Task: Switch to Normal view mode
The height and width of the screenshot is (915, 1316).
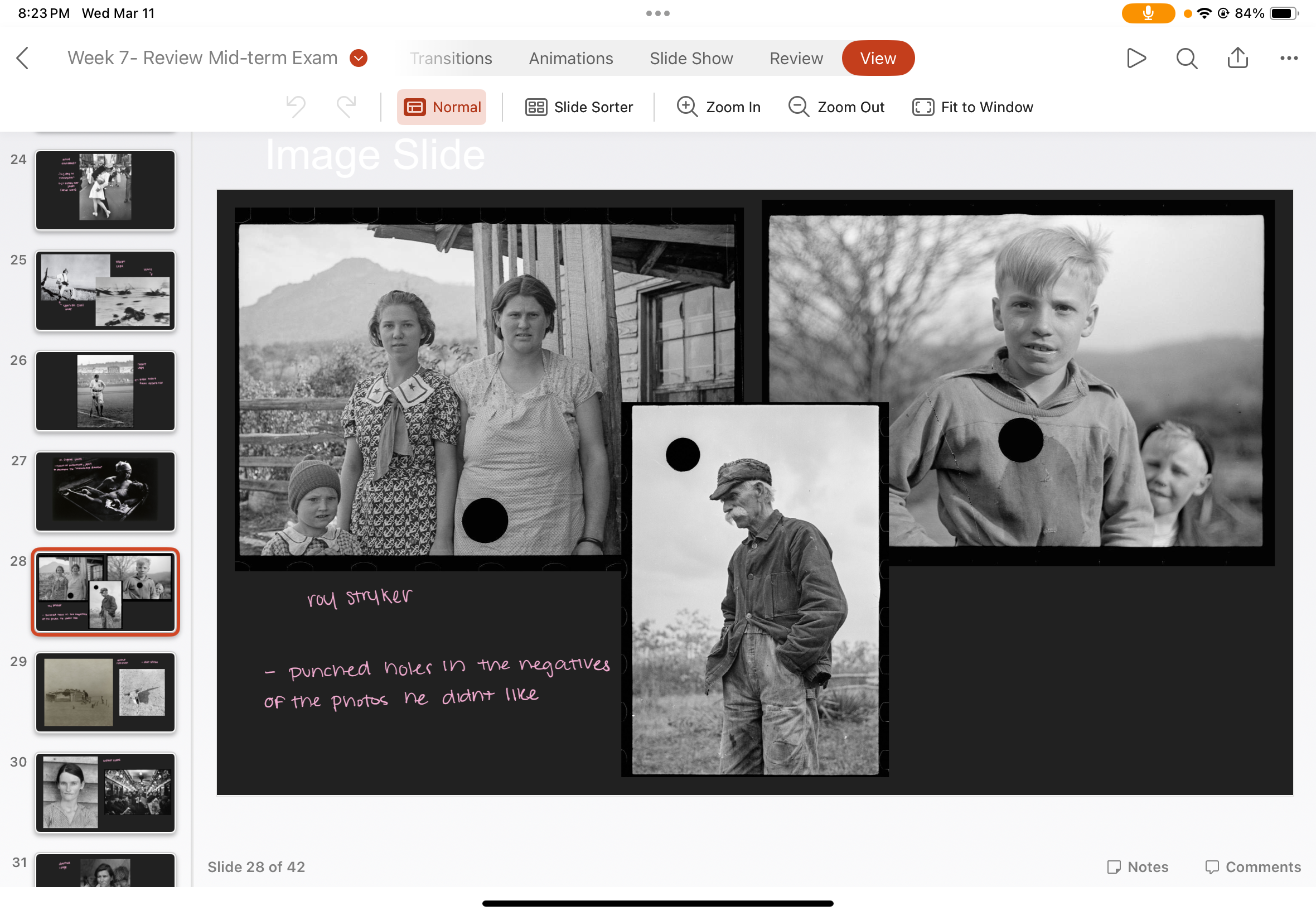Action: click(442, 107)
